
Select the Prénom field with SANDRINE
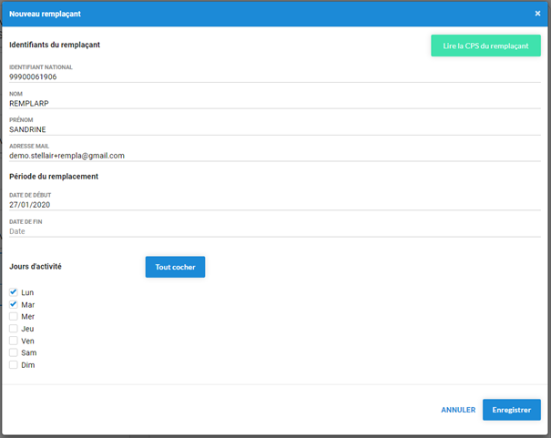tap(275, 129)
